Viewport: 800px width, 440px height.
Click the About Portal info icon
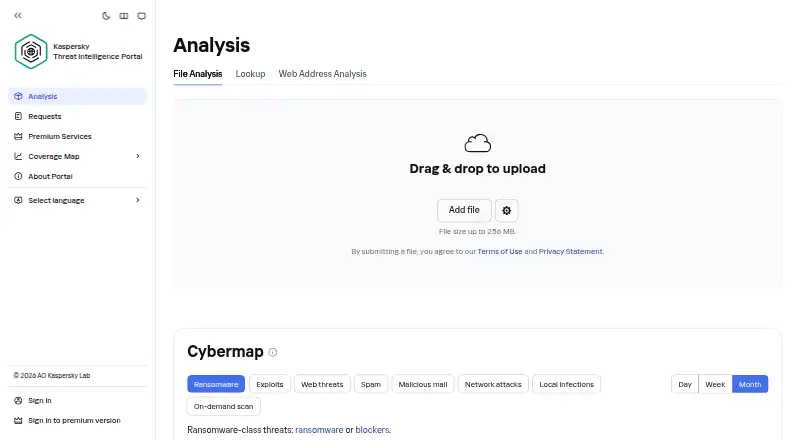(x=18, y=176)
